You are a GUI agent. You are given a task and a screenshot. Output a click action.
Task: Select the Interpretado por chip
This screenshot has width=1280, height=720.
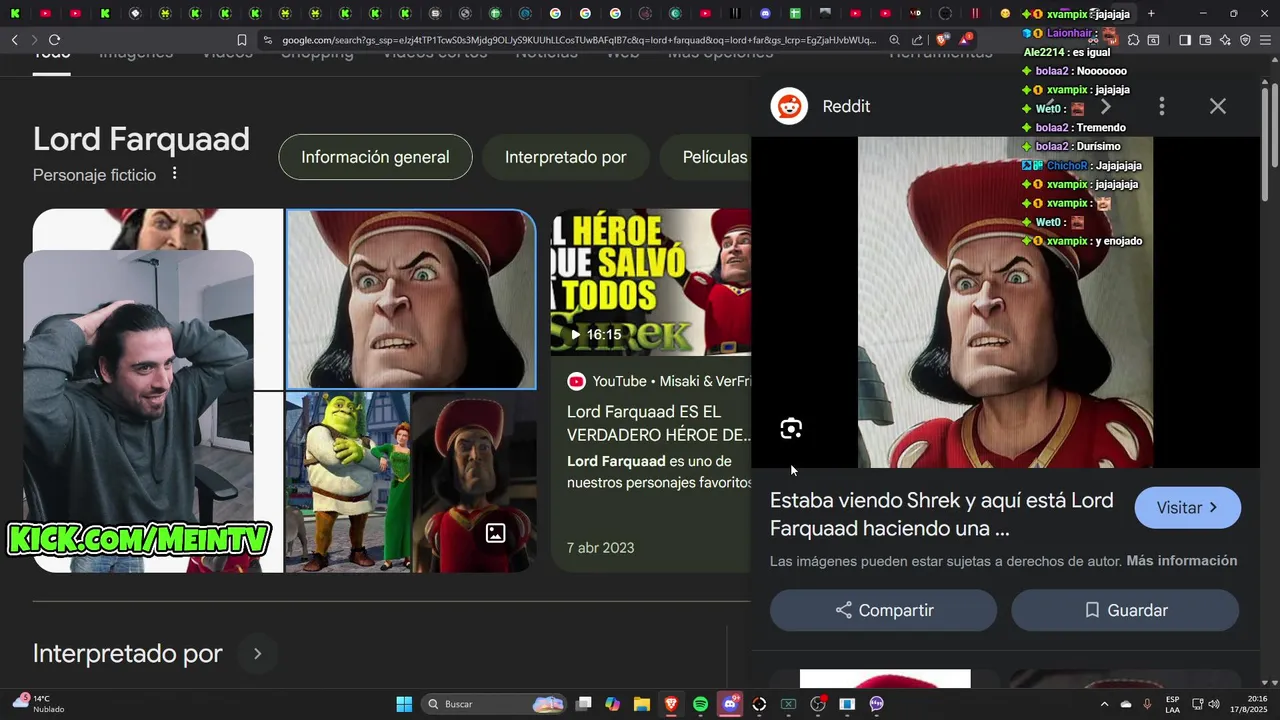pos(566,157)
